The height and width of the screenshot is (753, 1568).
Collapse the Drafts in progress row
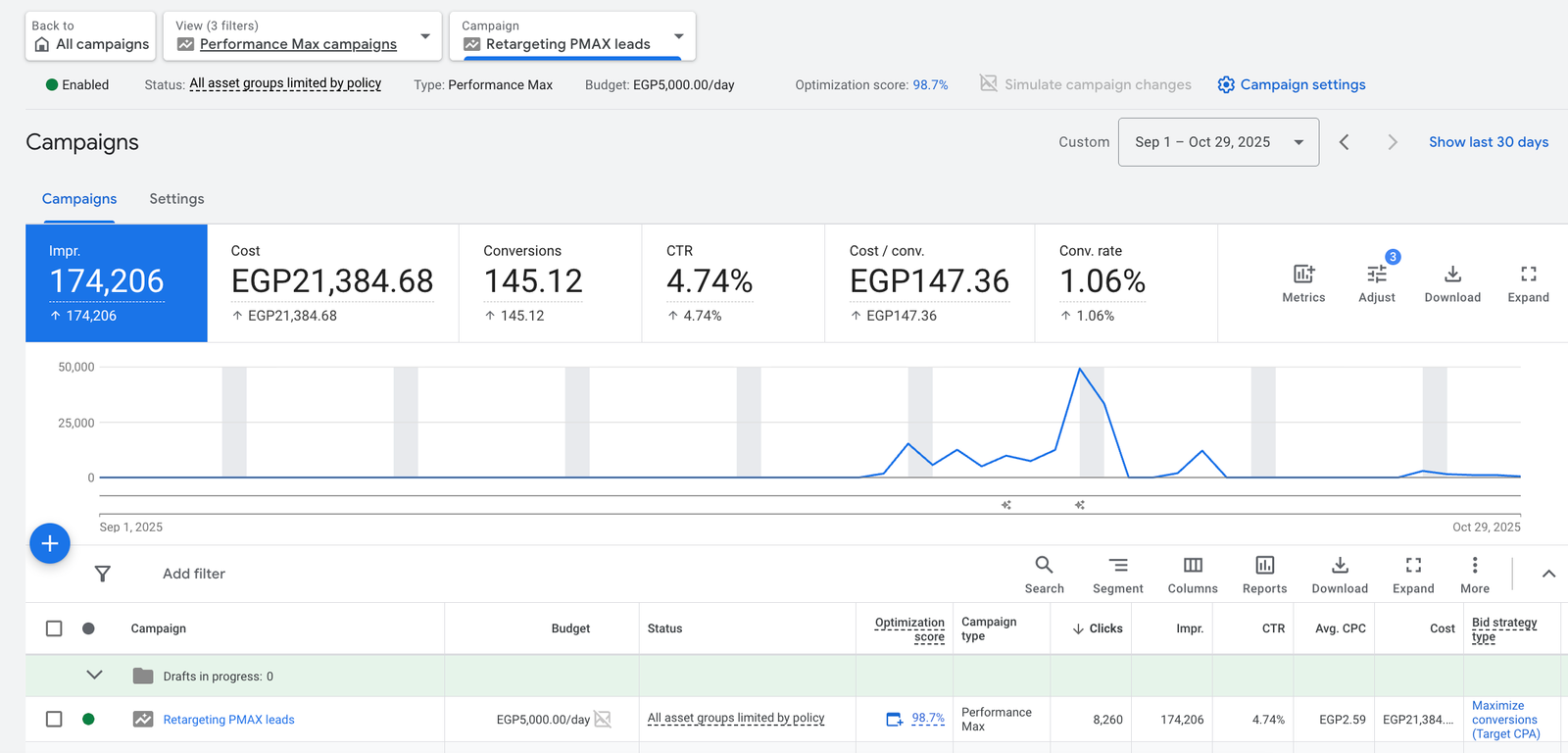[94, 676]
